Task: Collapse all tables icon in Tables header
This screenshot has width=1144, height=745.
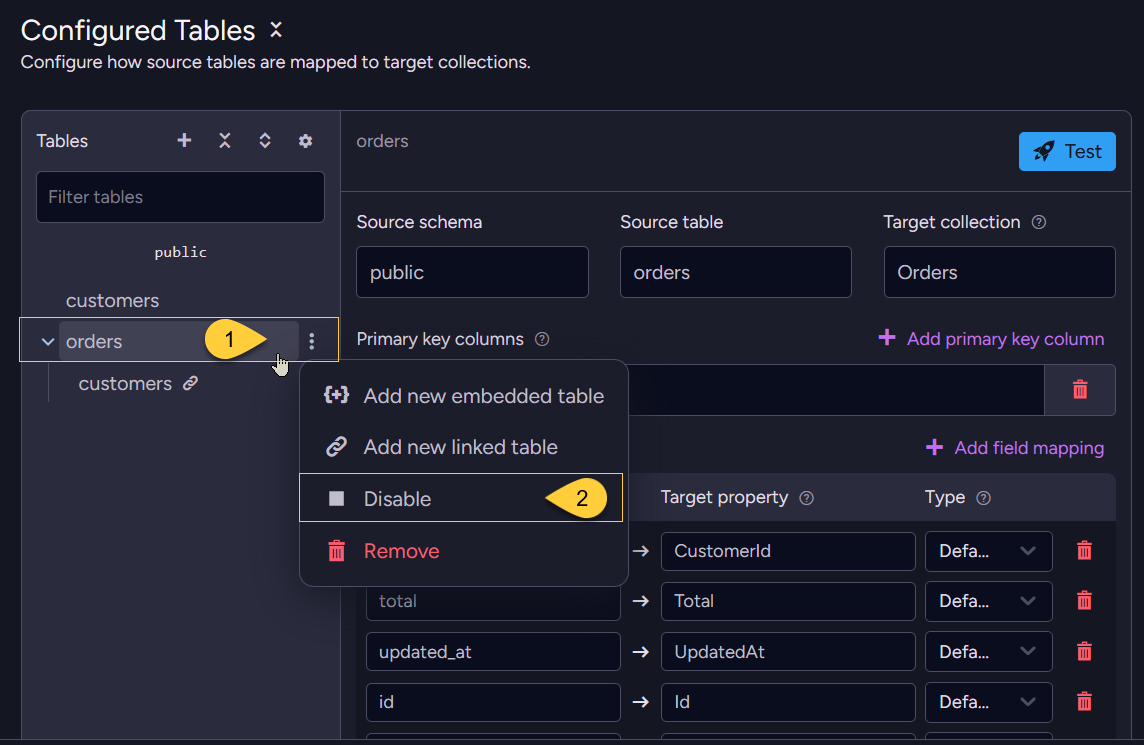Action: pos(225,140)
